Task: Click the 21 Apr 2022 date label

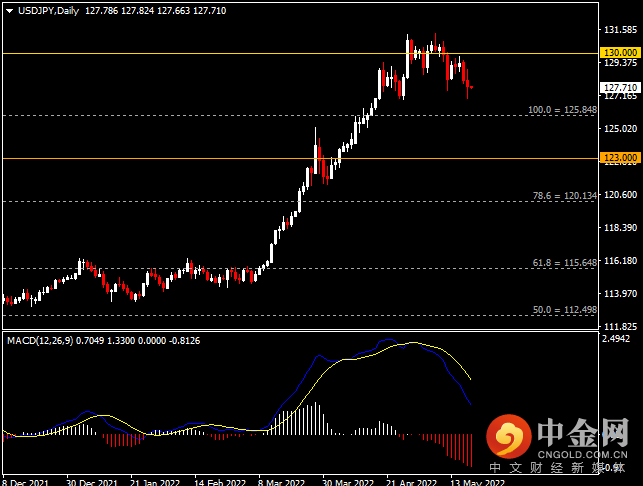Action: point(411,482)
